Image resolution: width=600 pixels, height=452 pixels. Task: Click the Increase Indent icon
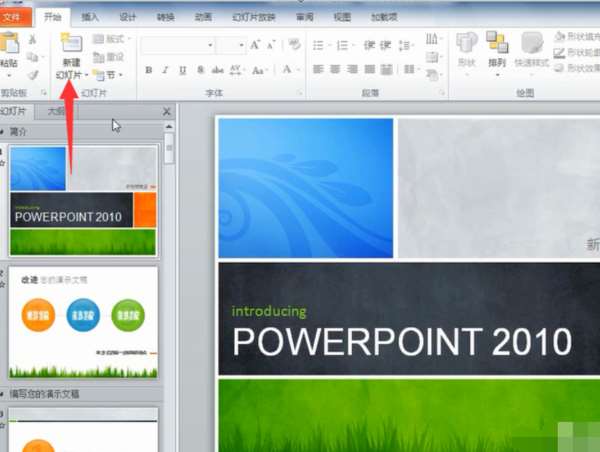(x=385, y=46)
